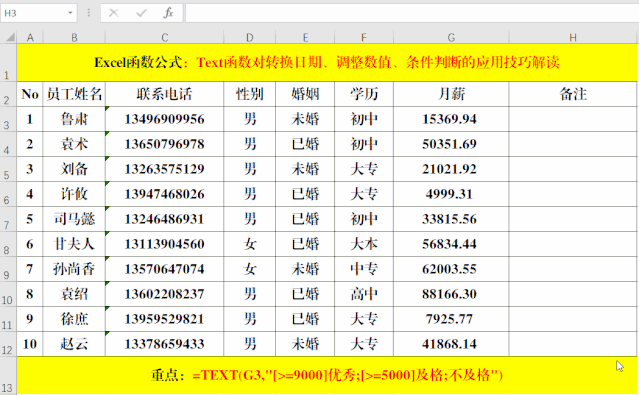The height and width of the screenshot is (395, 639).
Task: Select salary cell 62003.55
Action: click(x=451, y=269)
